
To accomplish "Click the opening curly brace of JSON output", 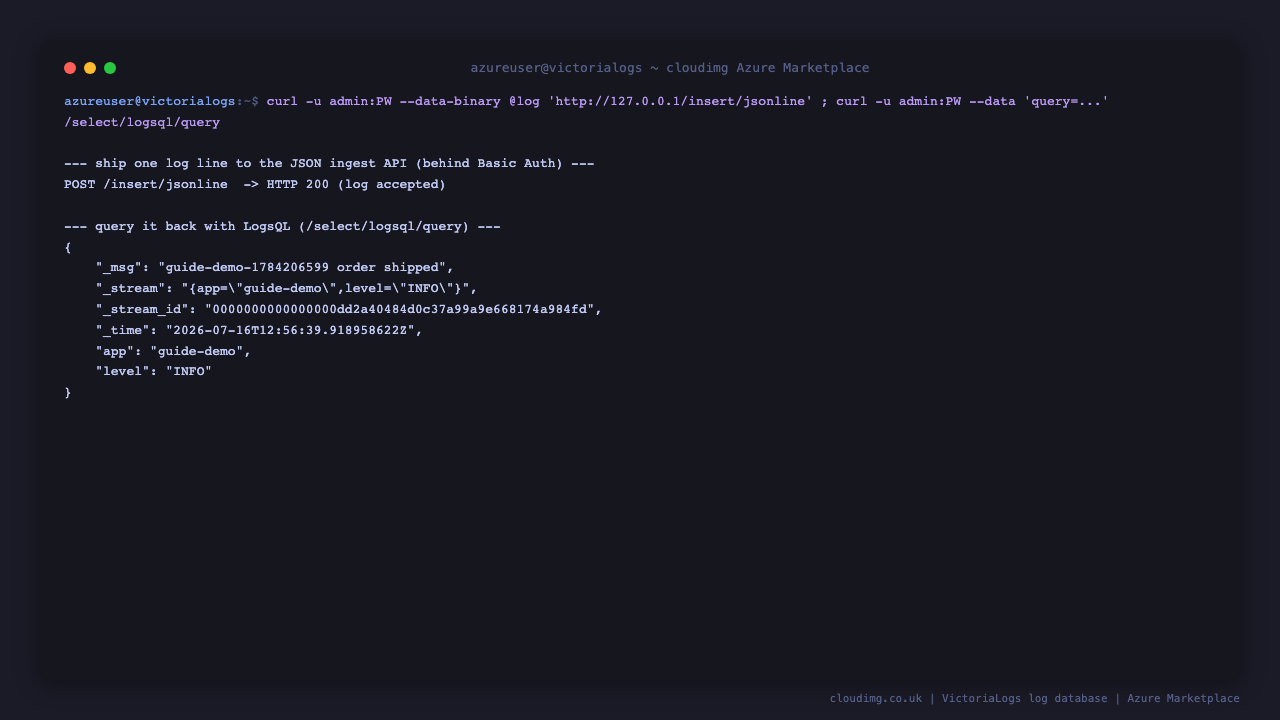I will coord(68,247).
